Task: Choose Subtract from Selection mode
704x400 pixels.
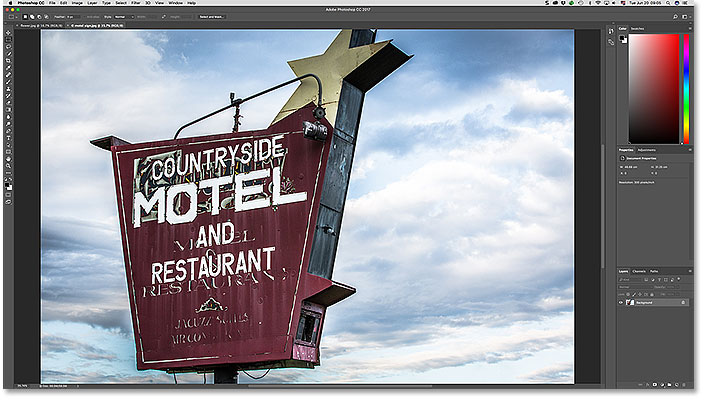Action: pyautogui.click(x=39, y=17)
